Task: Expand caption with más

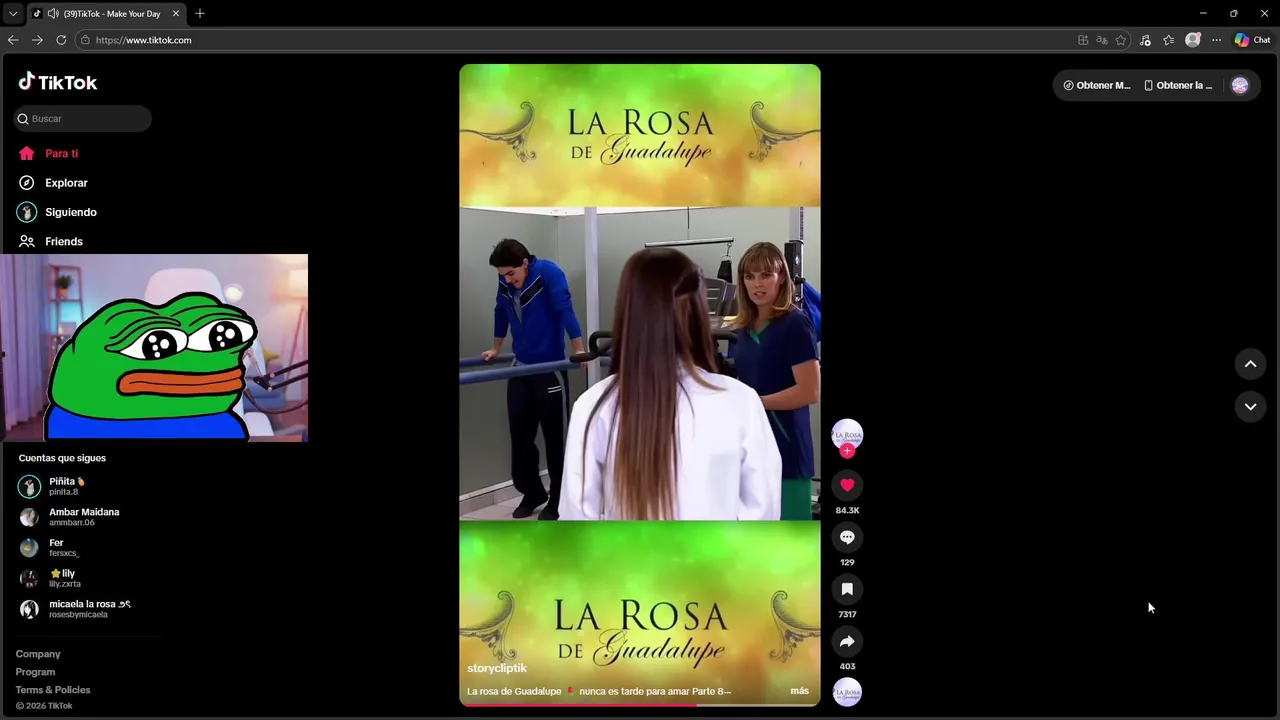Action: (799, 691)
